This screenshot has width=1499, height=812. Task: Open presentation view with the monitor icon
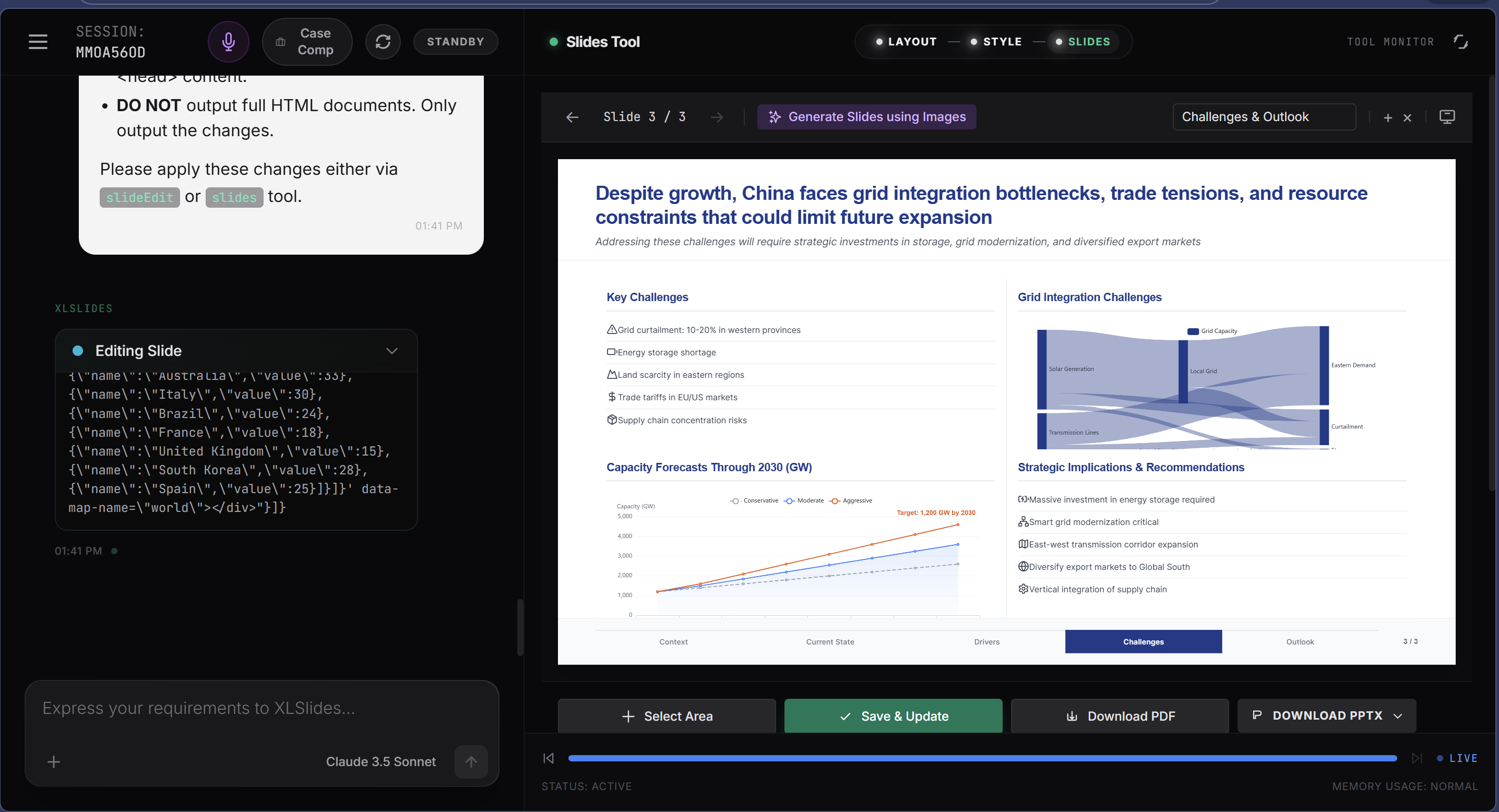[1447, 117]
